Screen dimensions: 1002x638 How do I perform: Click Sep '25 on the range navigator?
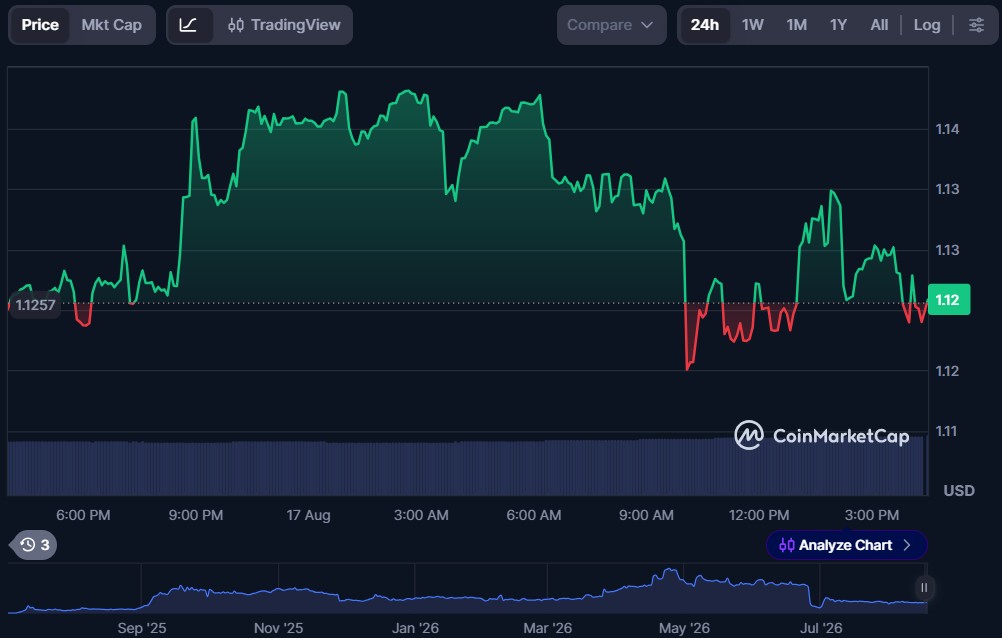coord(142,628)
